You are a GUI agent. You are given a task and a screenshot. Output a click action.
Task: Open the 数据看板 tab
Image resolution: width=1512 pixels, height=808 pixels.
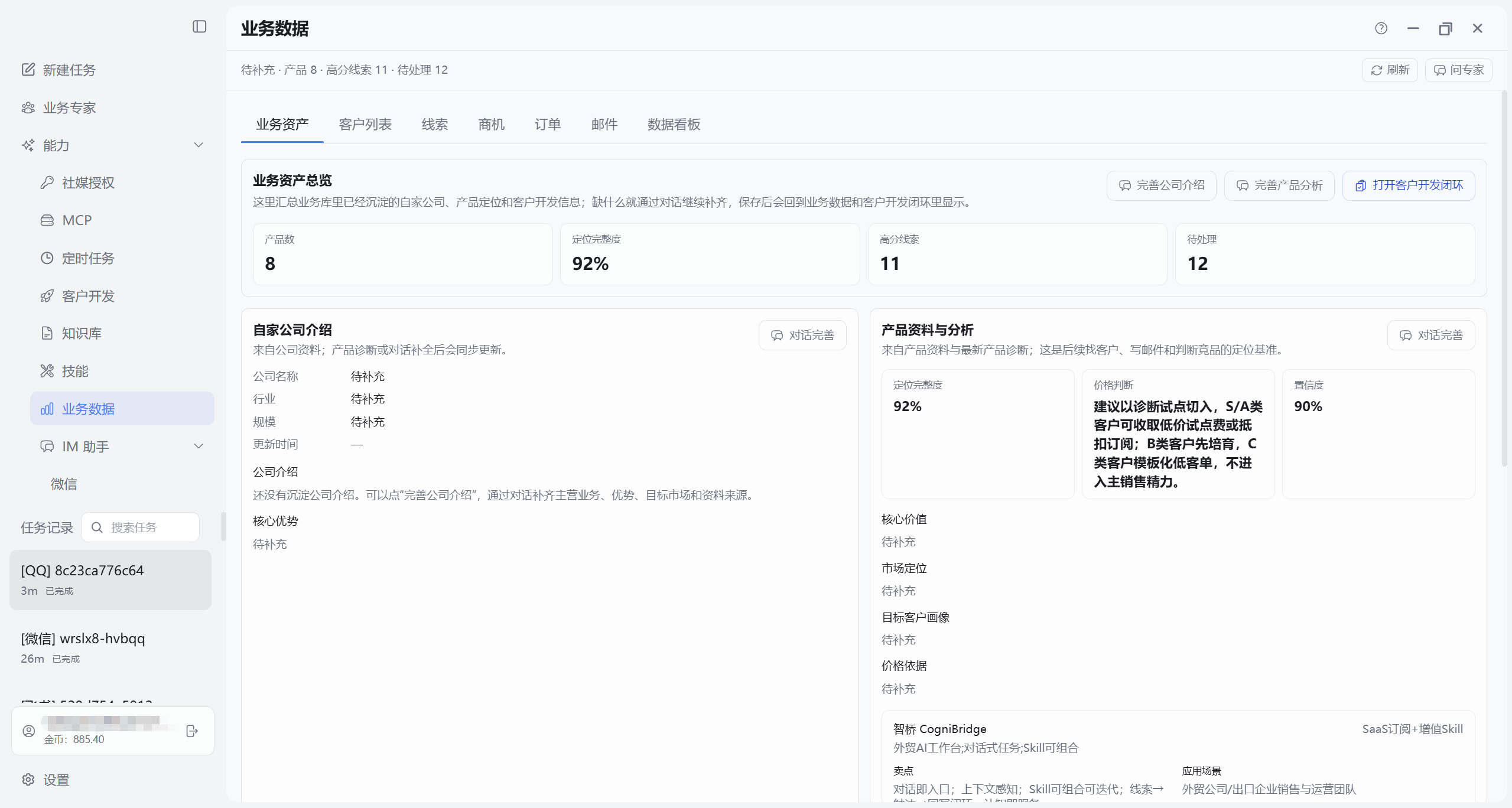point(674,125)
